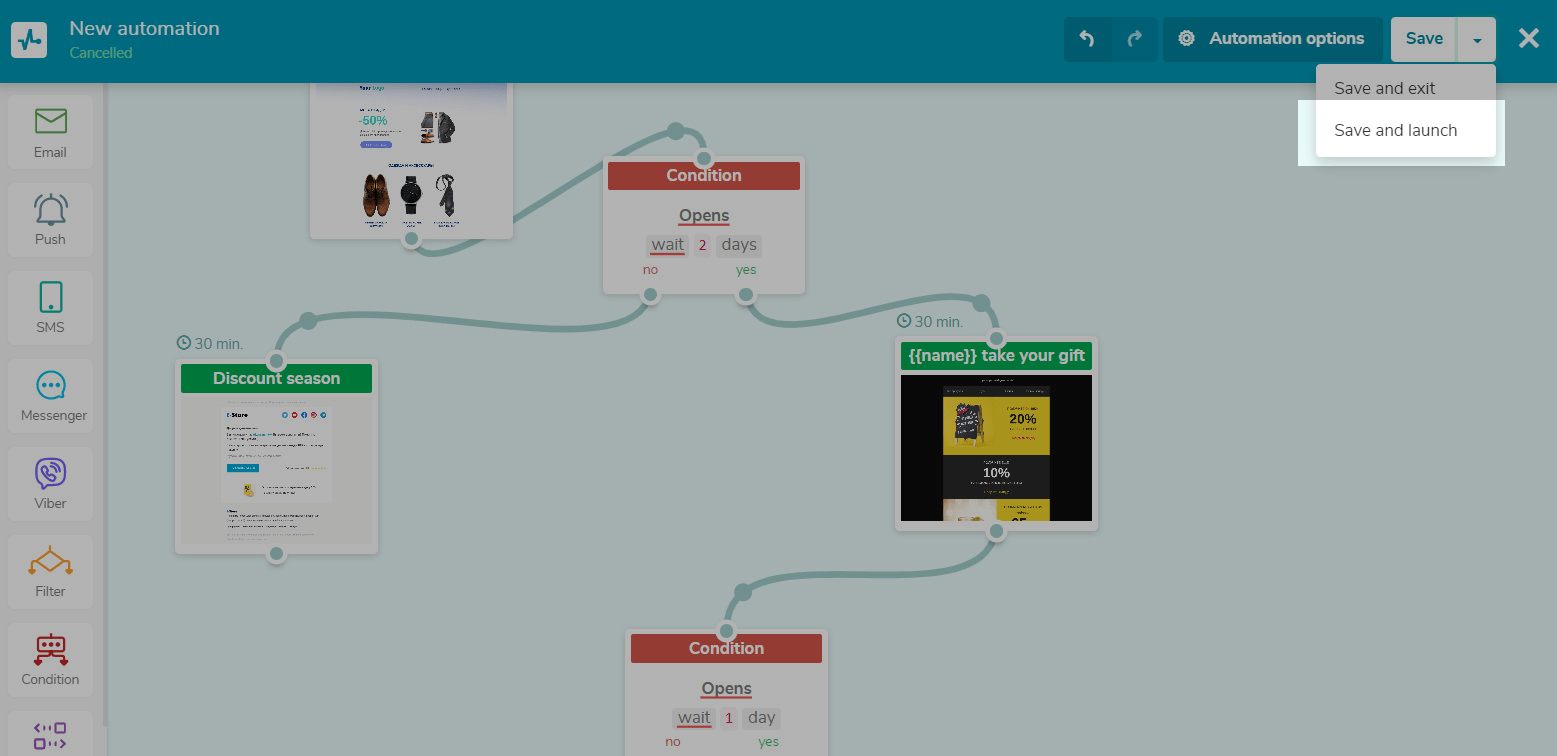The height and width of the screenshot is (756, 1557).
Task: Click the input connector above take your gift
Action: [996, 339]
